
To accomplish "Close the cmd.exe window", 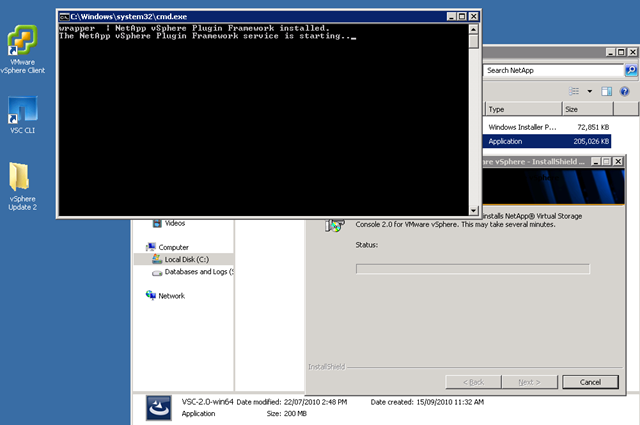I will pos(473,17).
